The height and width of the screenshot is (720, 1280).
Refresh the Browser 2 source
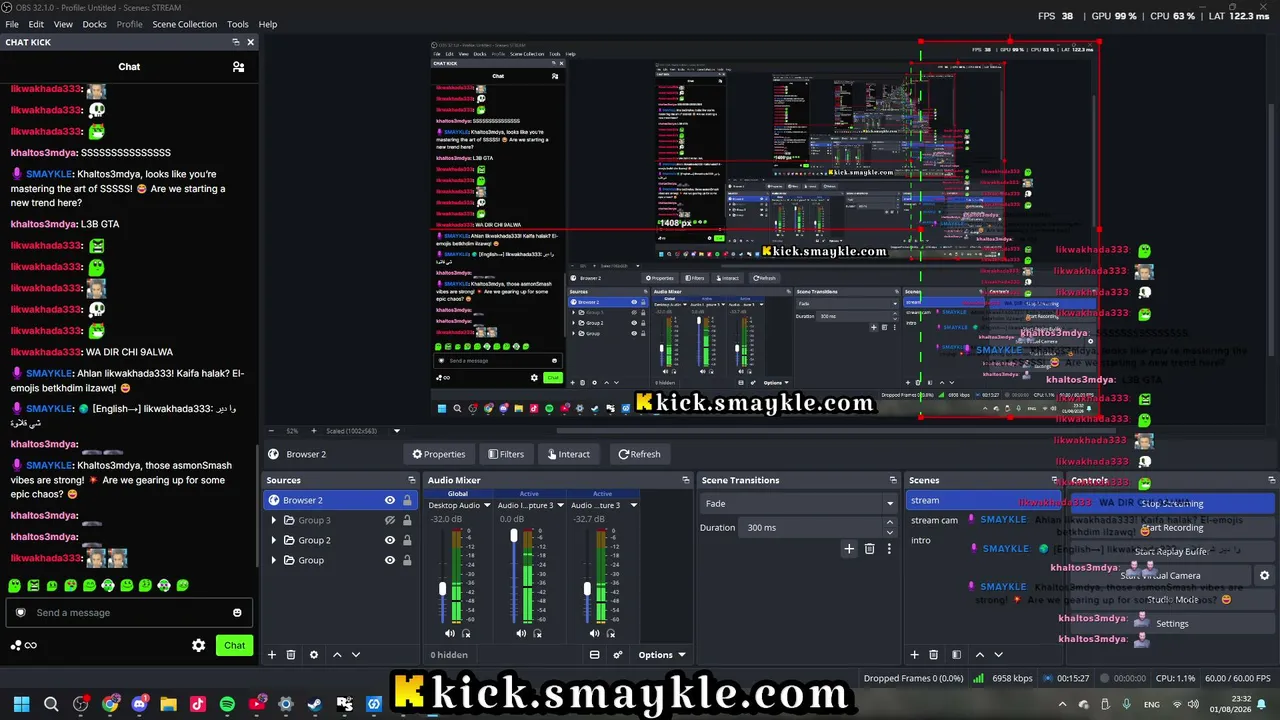(x=639, y=454)
